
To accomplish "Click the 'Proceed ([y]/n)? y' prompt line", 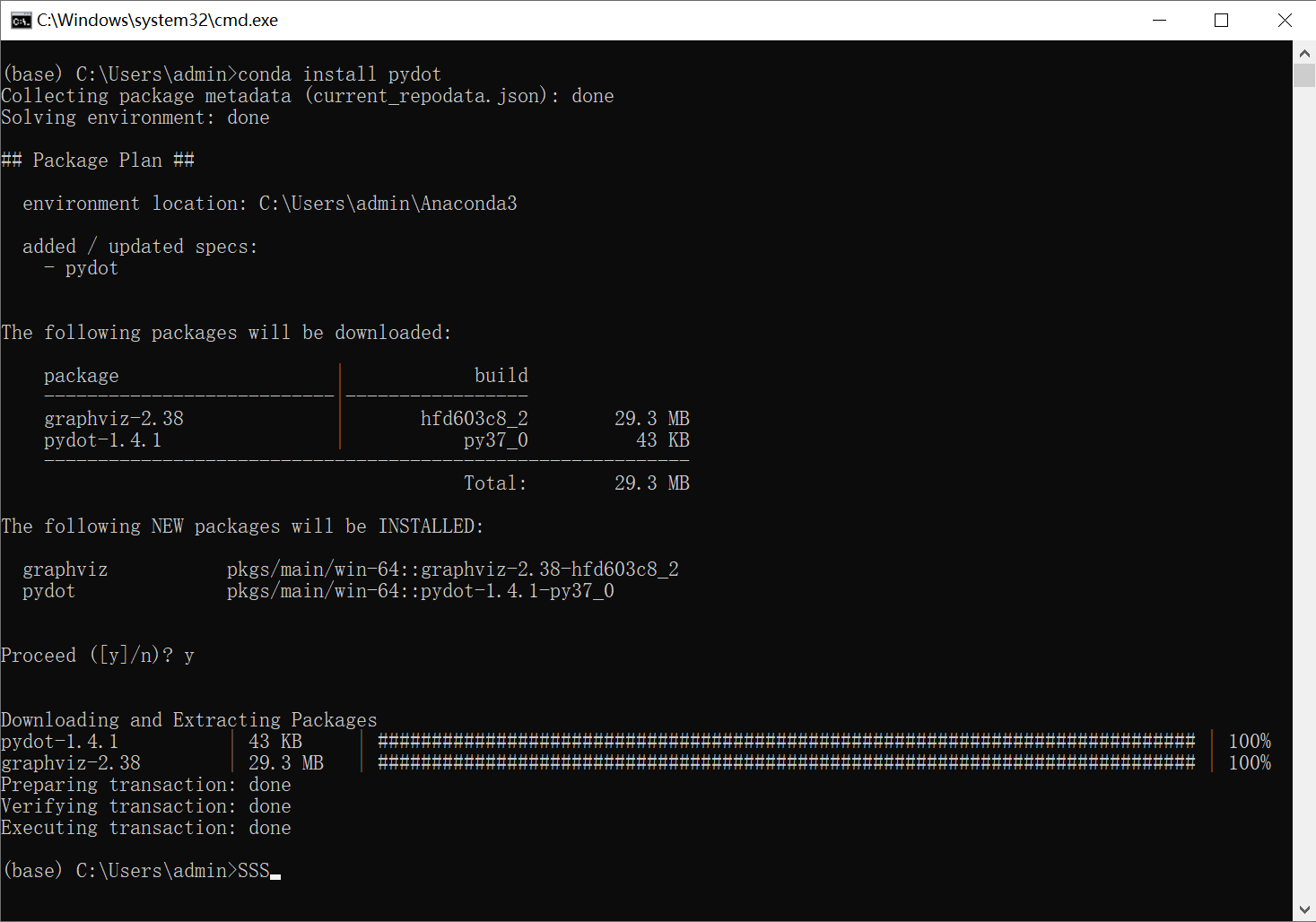I will point(98,656).
